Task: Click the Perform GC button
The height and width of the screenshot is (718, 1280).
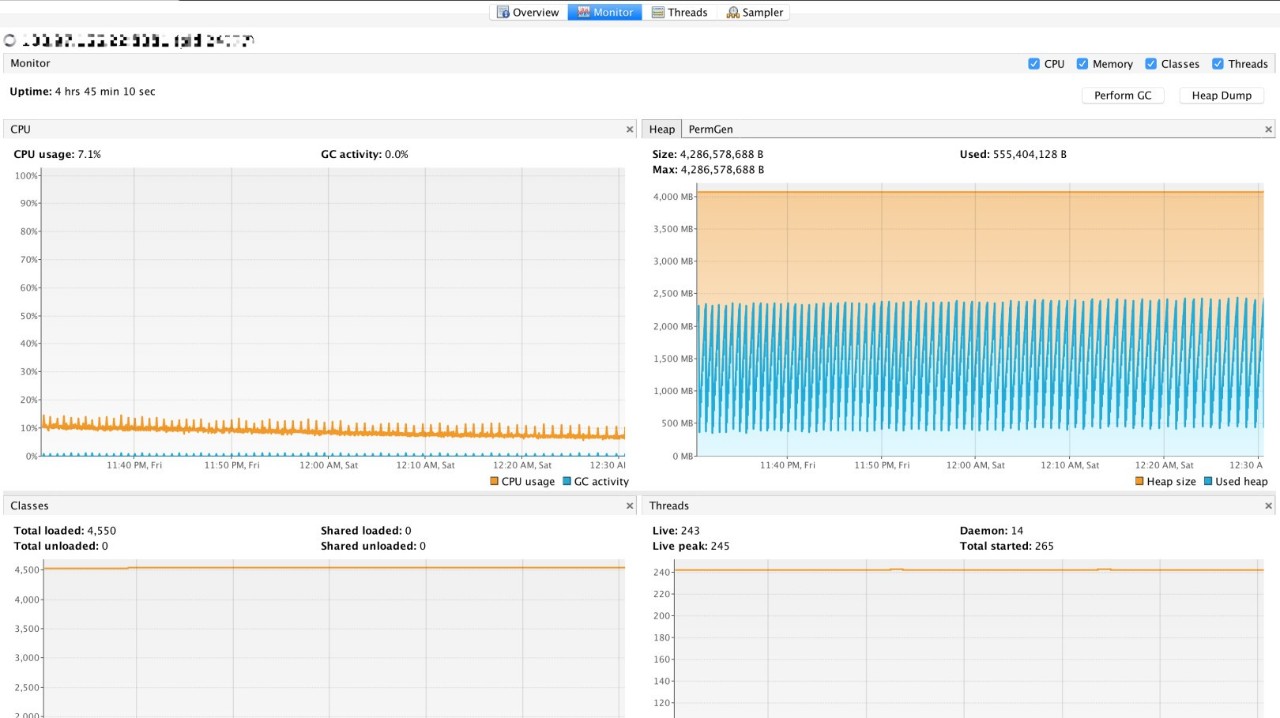Action: click(x=1122, y=96)
